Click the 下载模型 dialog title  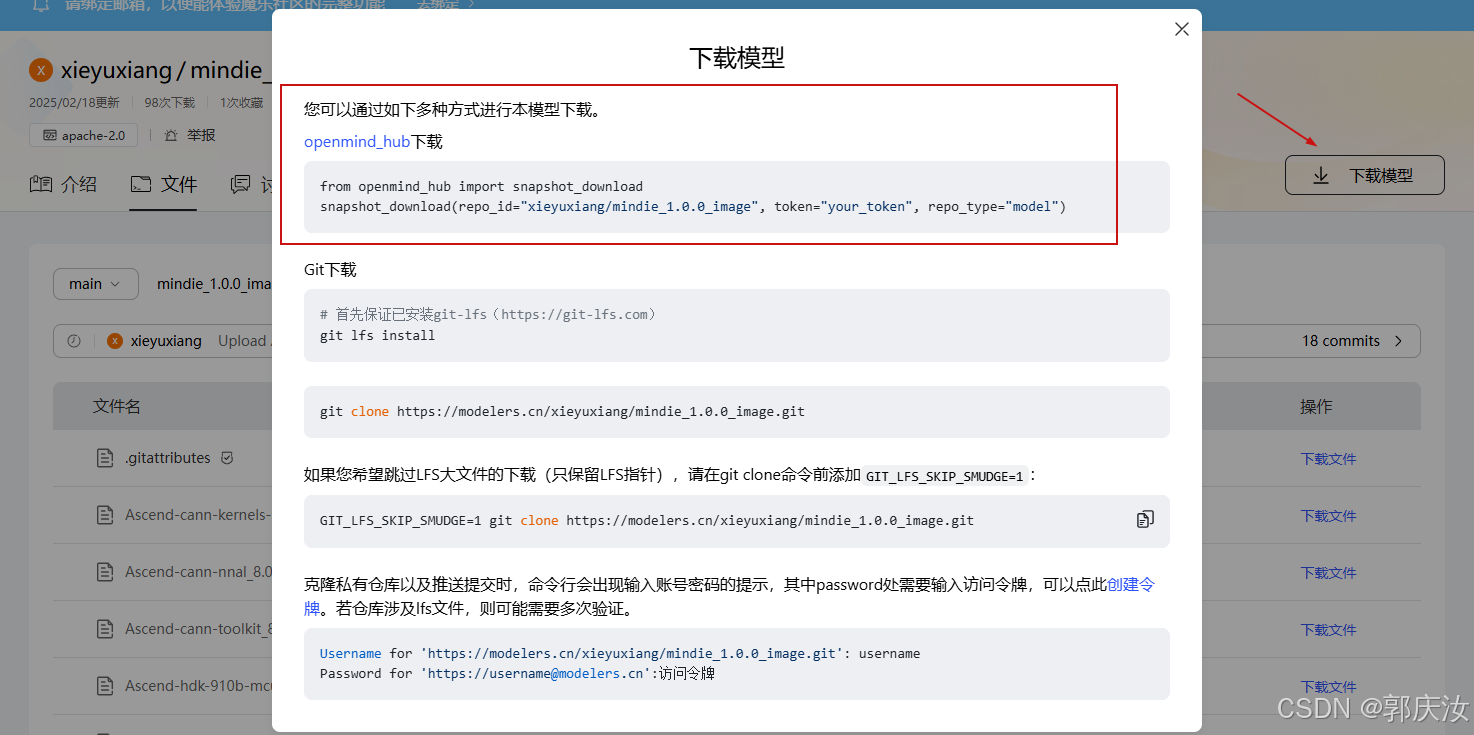coord(737,58)
